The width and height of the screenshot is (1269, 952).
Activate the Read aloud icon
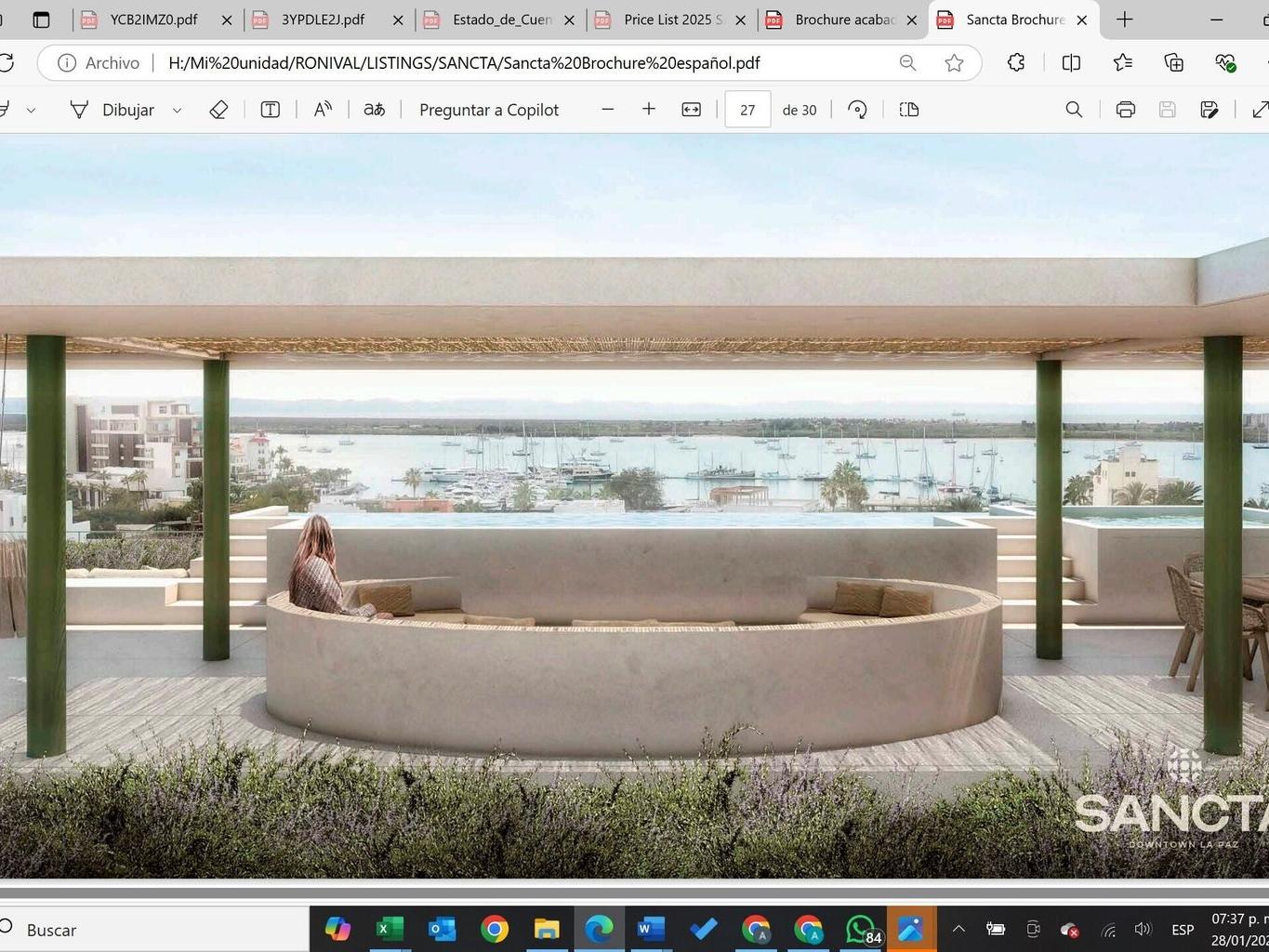323,110
